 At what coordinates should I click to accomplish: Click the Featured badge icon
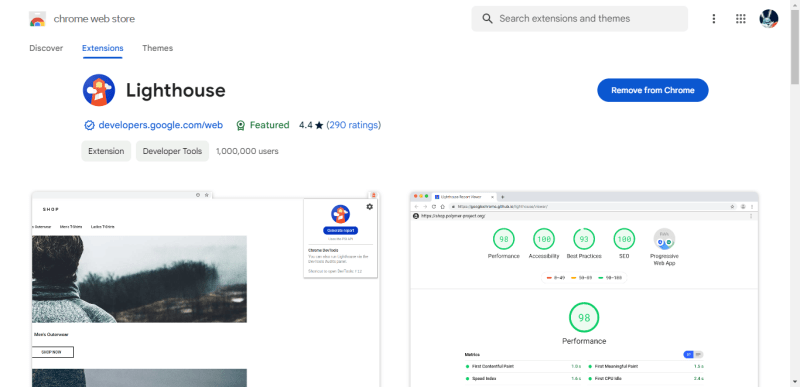pyautogui.click(x=241, y=125)
